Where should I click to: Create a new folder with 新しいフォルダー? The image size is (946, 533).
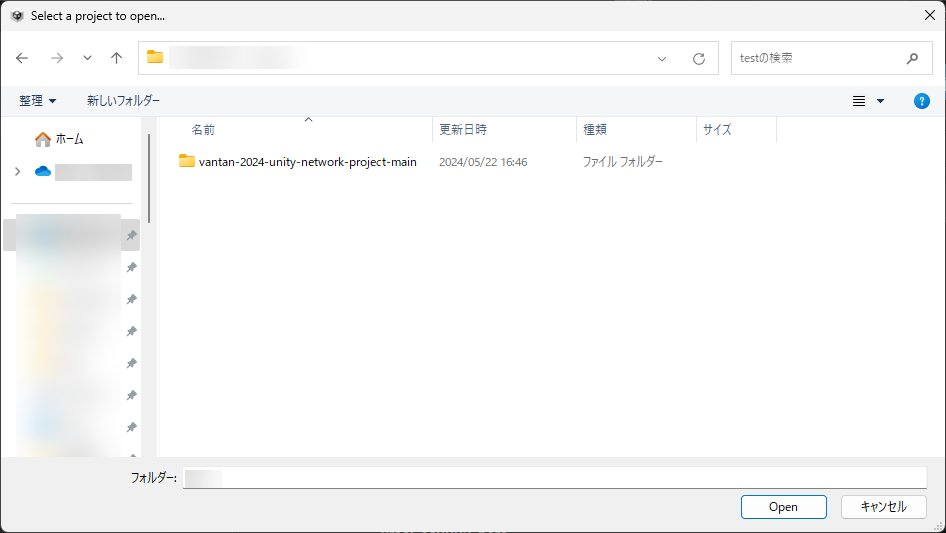[123, 101]
